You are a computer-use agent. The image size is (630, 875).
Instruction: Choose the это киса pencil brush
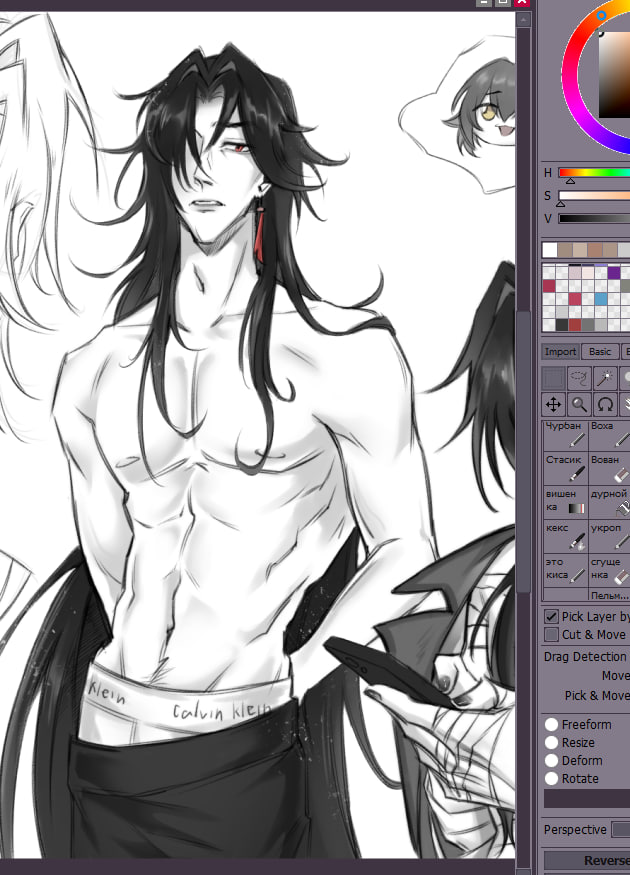coord(565,570)
